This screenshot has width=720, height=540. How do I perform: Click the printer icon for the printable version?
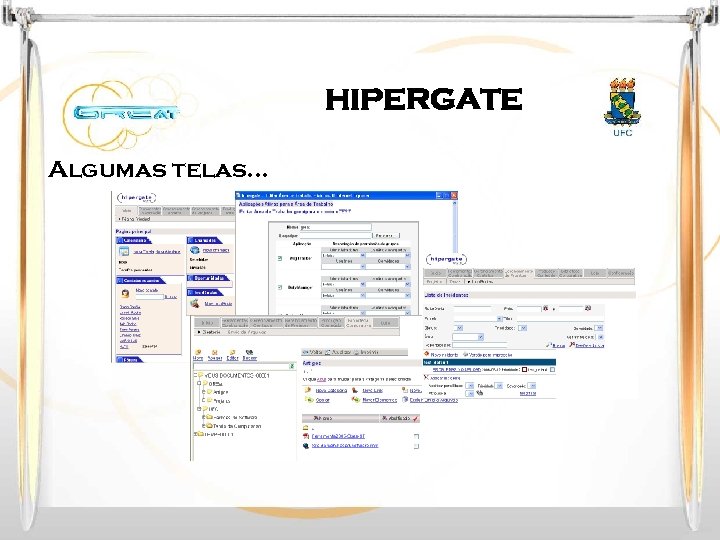pyautogui.click(x=466, y=354)
